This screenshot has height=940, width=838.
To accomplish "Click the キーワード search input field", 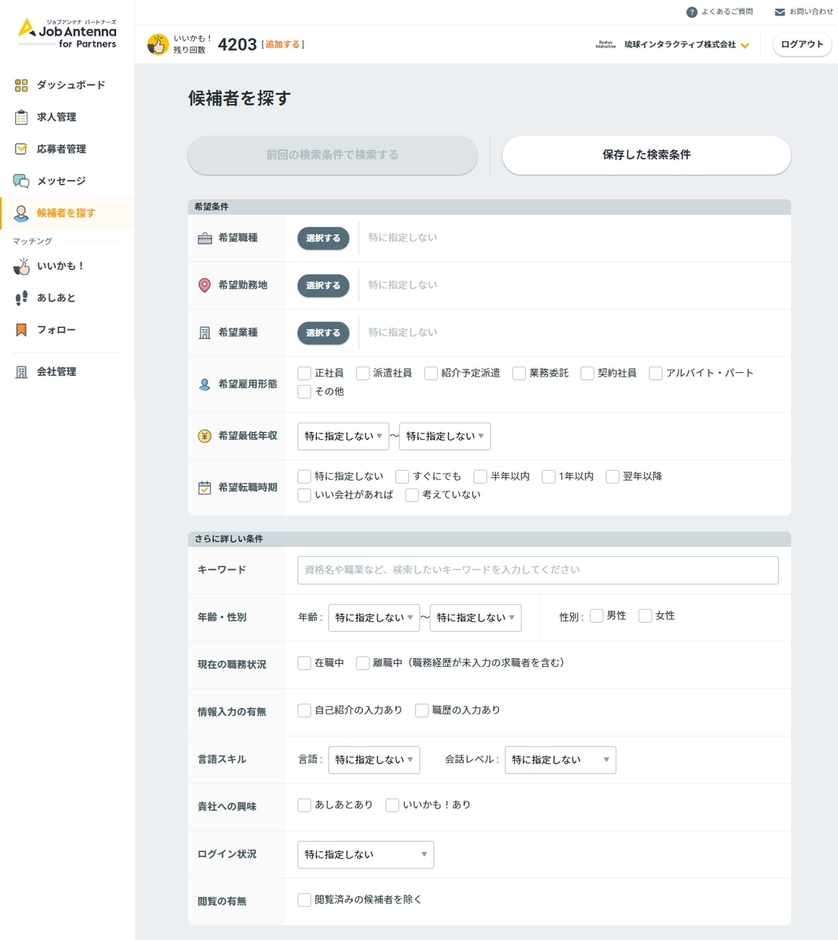I will 536,569.
